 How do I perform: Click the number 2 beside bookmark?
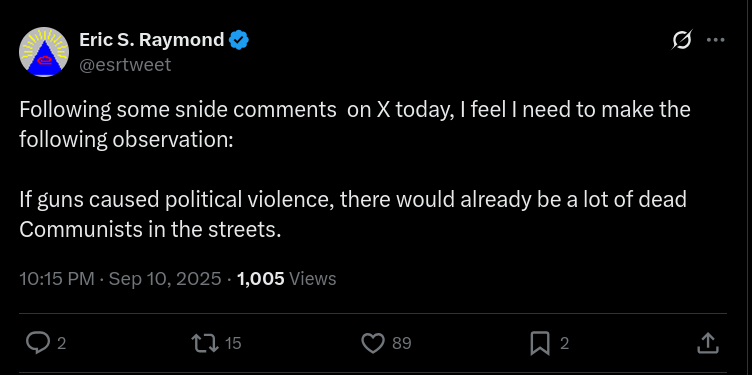point(564,343)
